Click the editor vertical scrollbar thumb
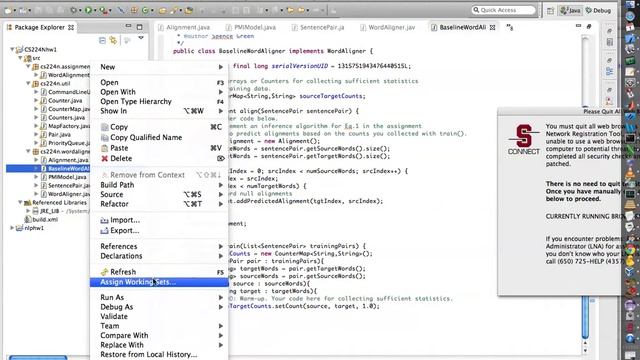 (x=585, y=318)
